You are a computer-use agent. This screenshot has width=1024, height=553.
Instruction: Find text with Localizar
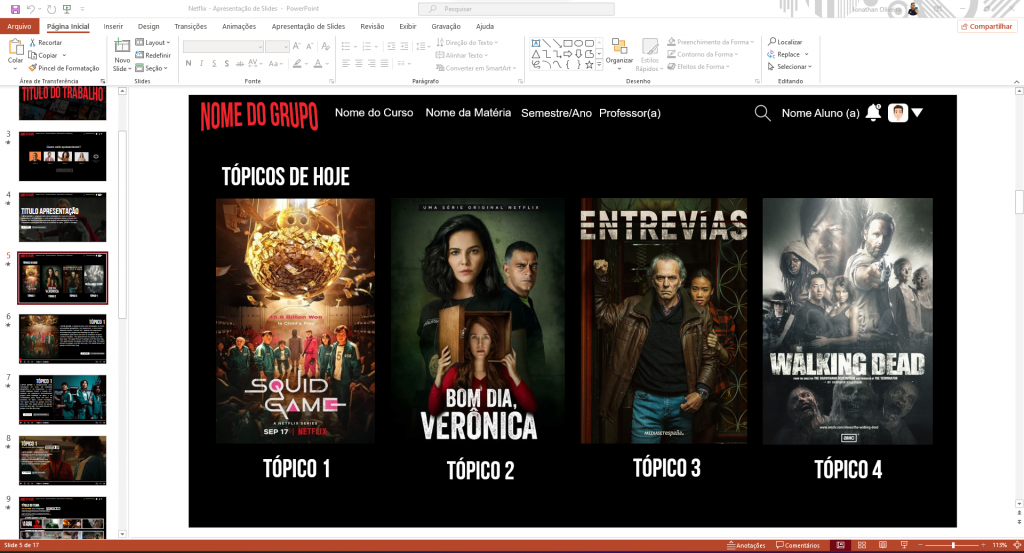click(785, 42)
